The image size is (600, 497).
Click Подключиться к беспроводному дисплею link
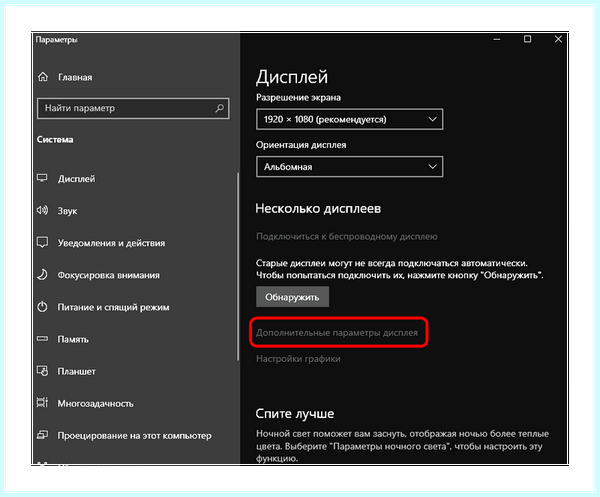[x=347, y=236]
